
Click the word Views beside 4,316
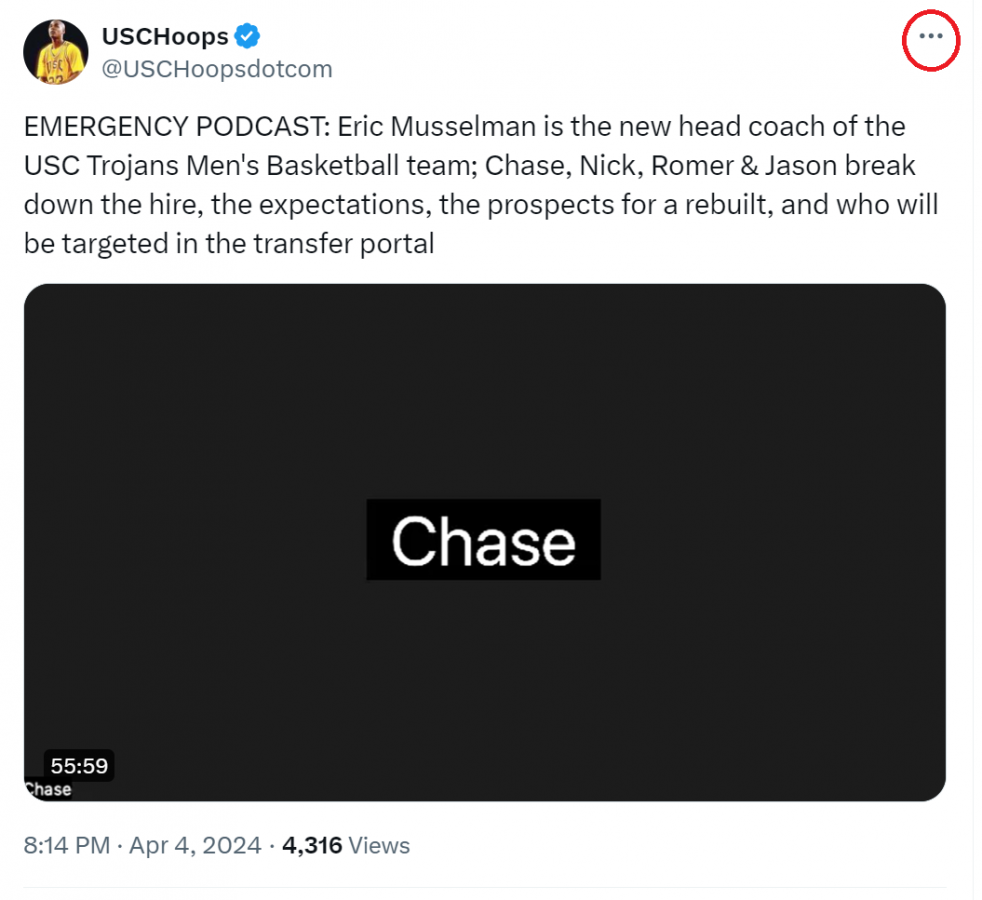pos(379,846)
